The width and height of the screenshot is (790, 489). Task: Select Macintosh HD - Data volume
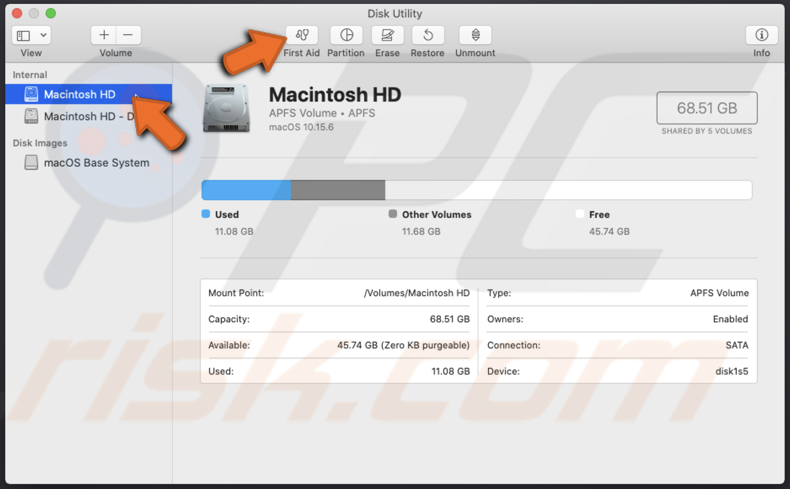tap(90, 117)
